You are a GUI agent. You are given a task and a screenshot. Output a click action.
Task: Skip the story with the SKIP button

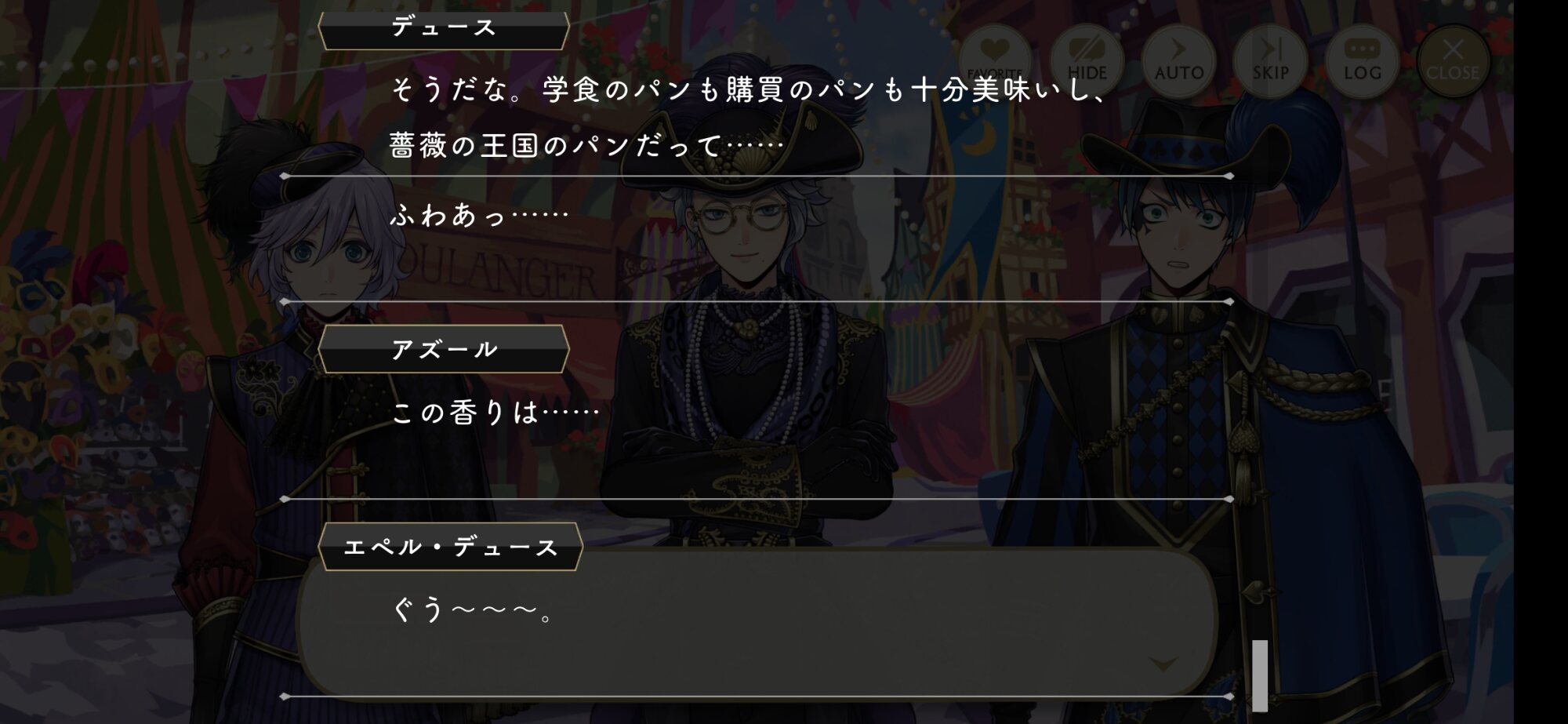click(1270, 61)
